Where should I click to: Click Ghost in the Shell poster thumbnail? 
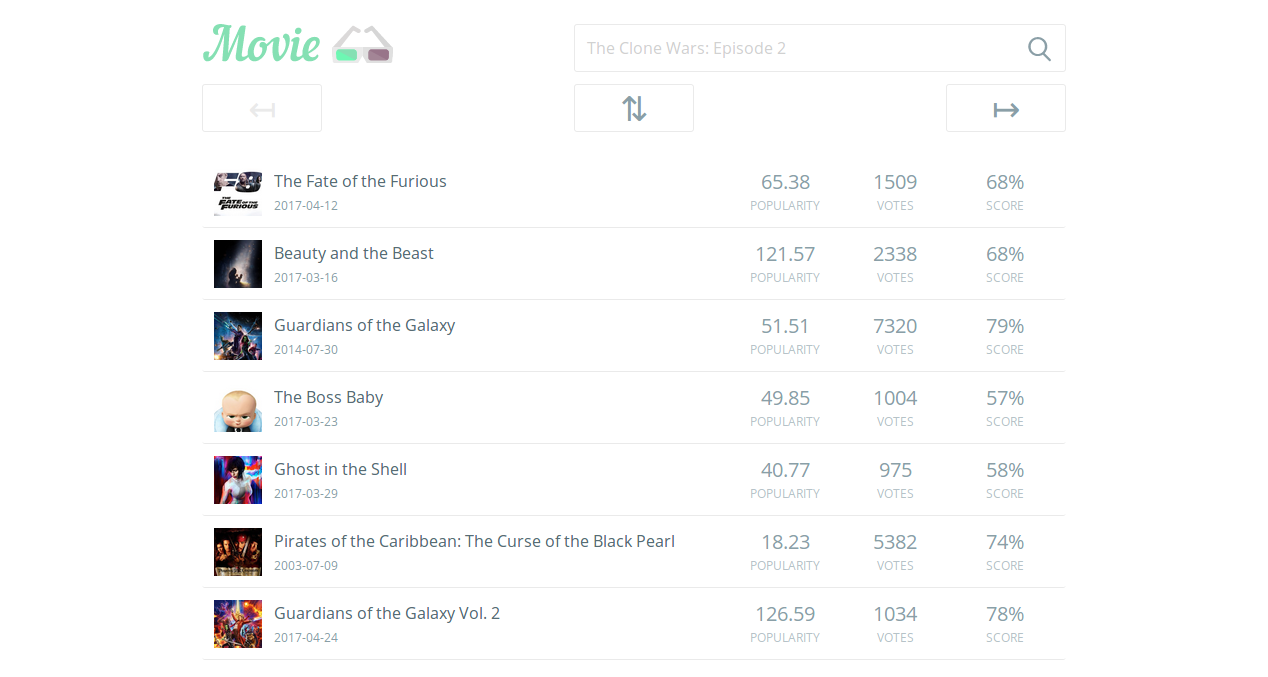click(x=238, y=480)
